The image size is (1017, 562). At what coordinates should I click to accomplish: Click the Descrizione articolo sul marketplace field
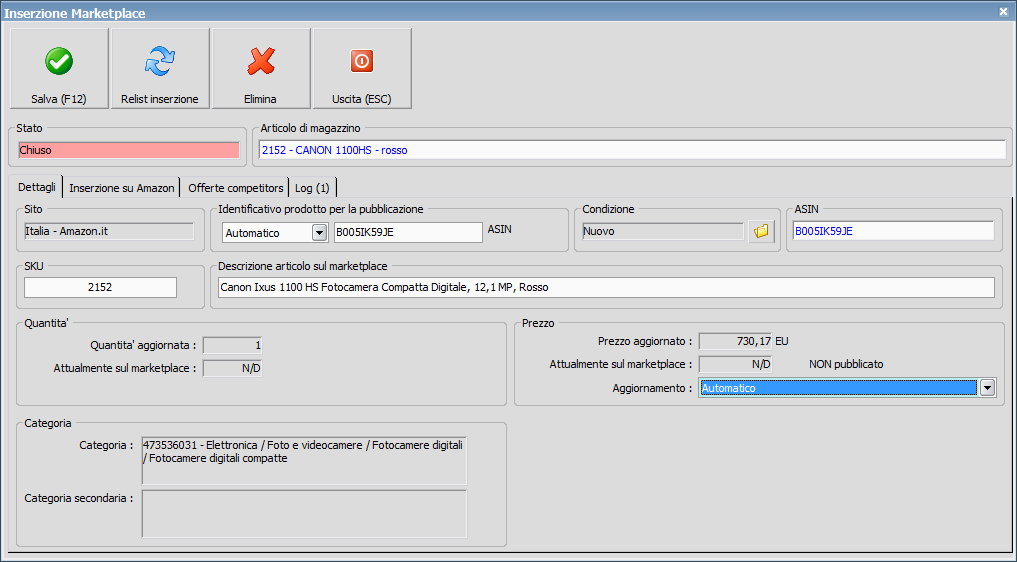pyautogui.click(x=606, y=287)
